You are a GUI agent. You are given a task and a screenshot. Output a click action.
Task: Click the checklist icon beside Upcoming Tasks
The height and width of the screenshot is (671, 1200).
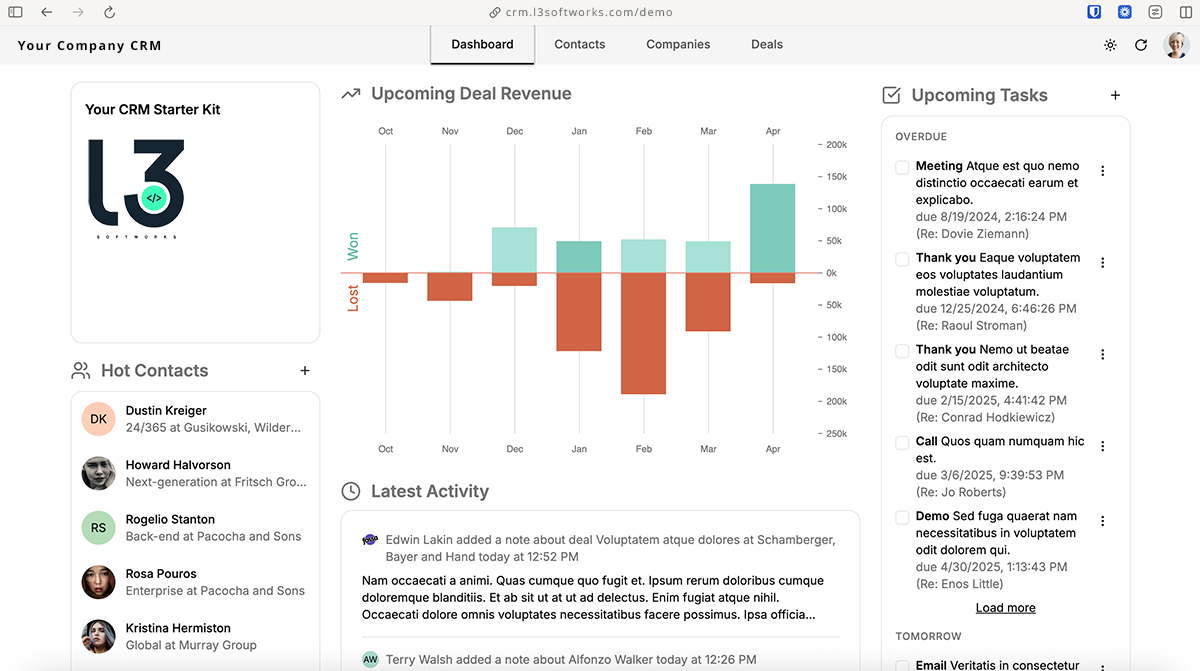click(890, 95)
